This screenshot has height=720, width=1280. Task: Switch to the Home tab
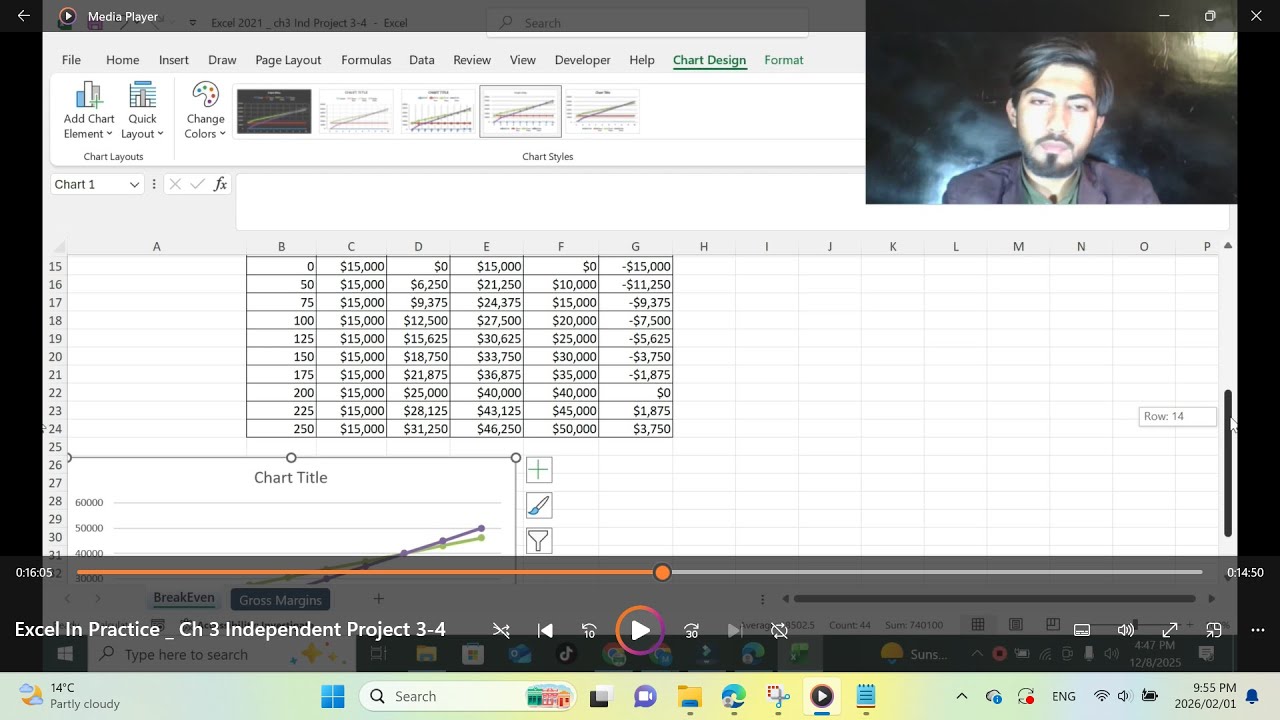[x=123, y=60]
